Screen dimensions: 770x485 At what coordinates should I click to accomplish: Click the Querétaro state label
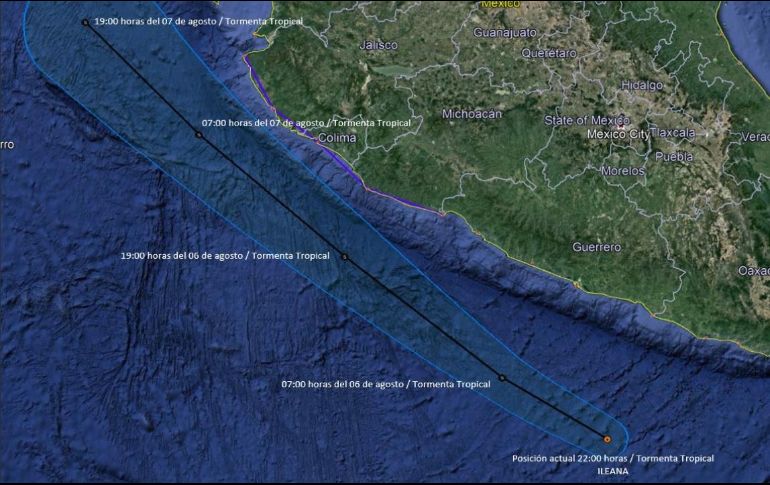coord(549,53)
